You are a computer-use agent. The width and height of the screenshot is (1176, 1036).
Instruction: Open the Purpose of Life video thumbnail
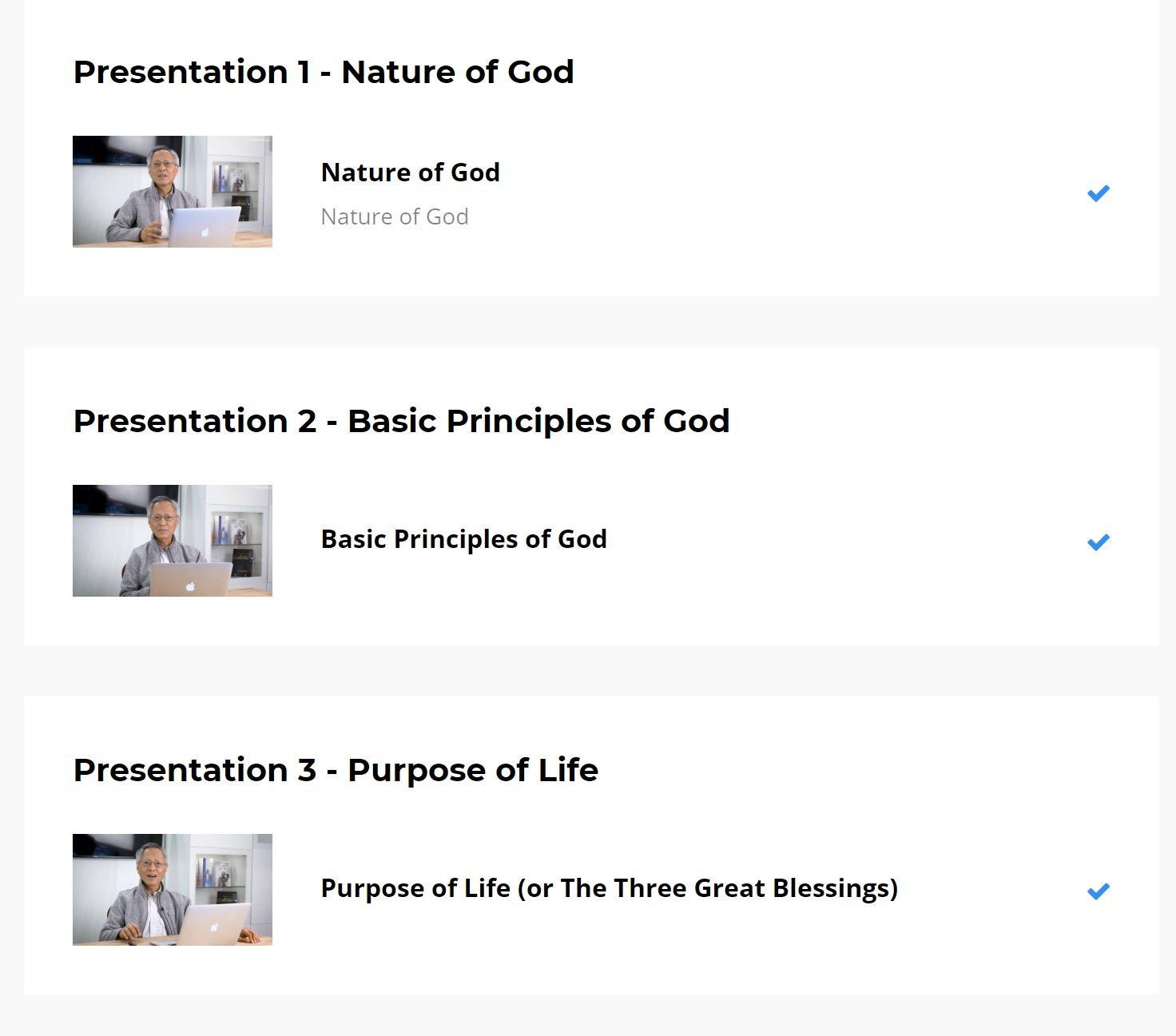pos(173,890)
